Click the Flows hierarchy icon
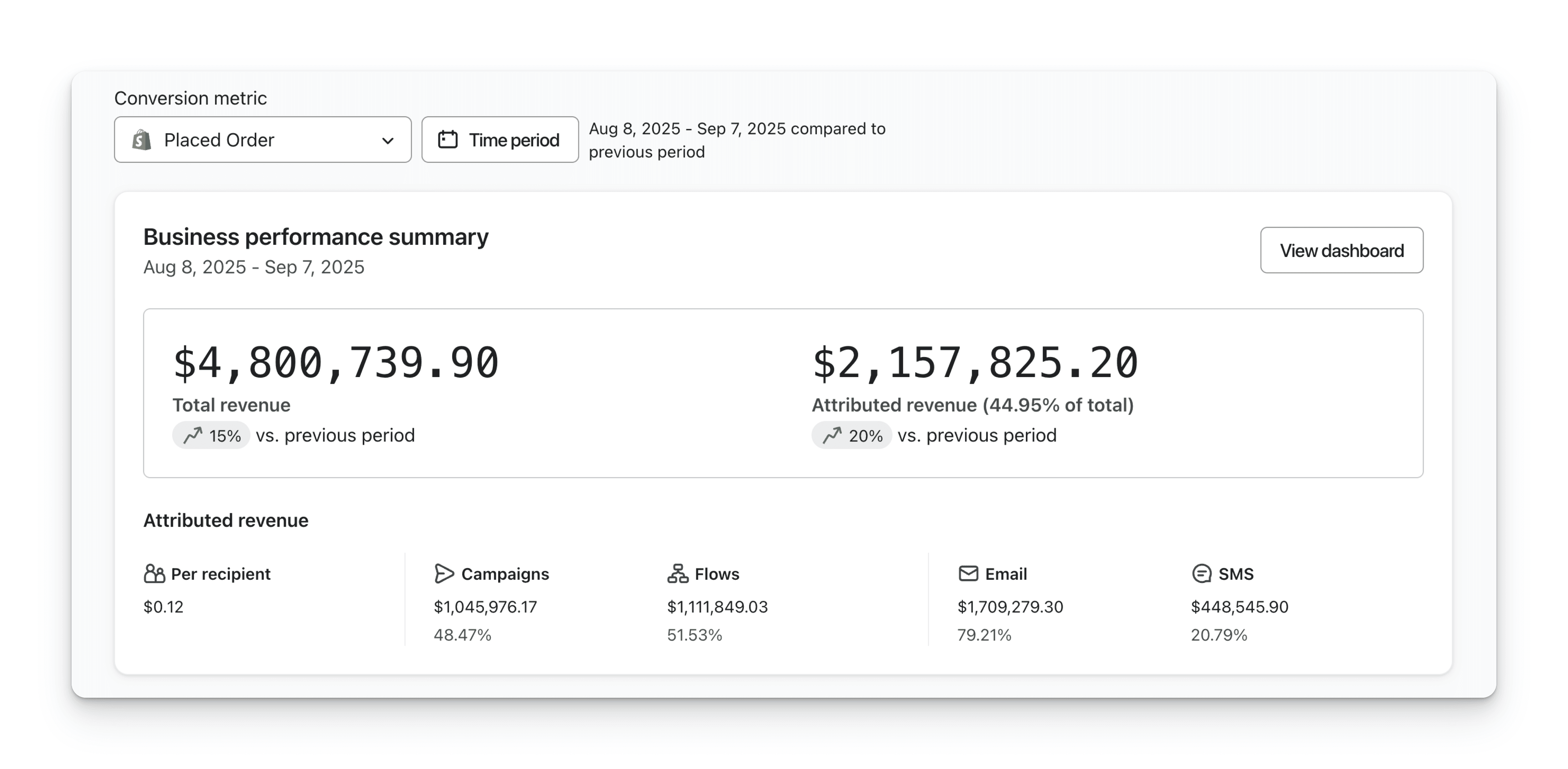Screen dimensions: 1568x769 coord(677,574)
